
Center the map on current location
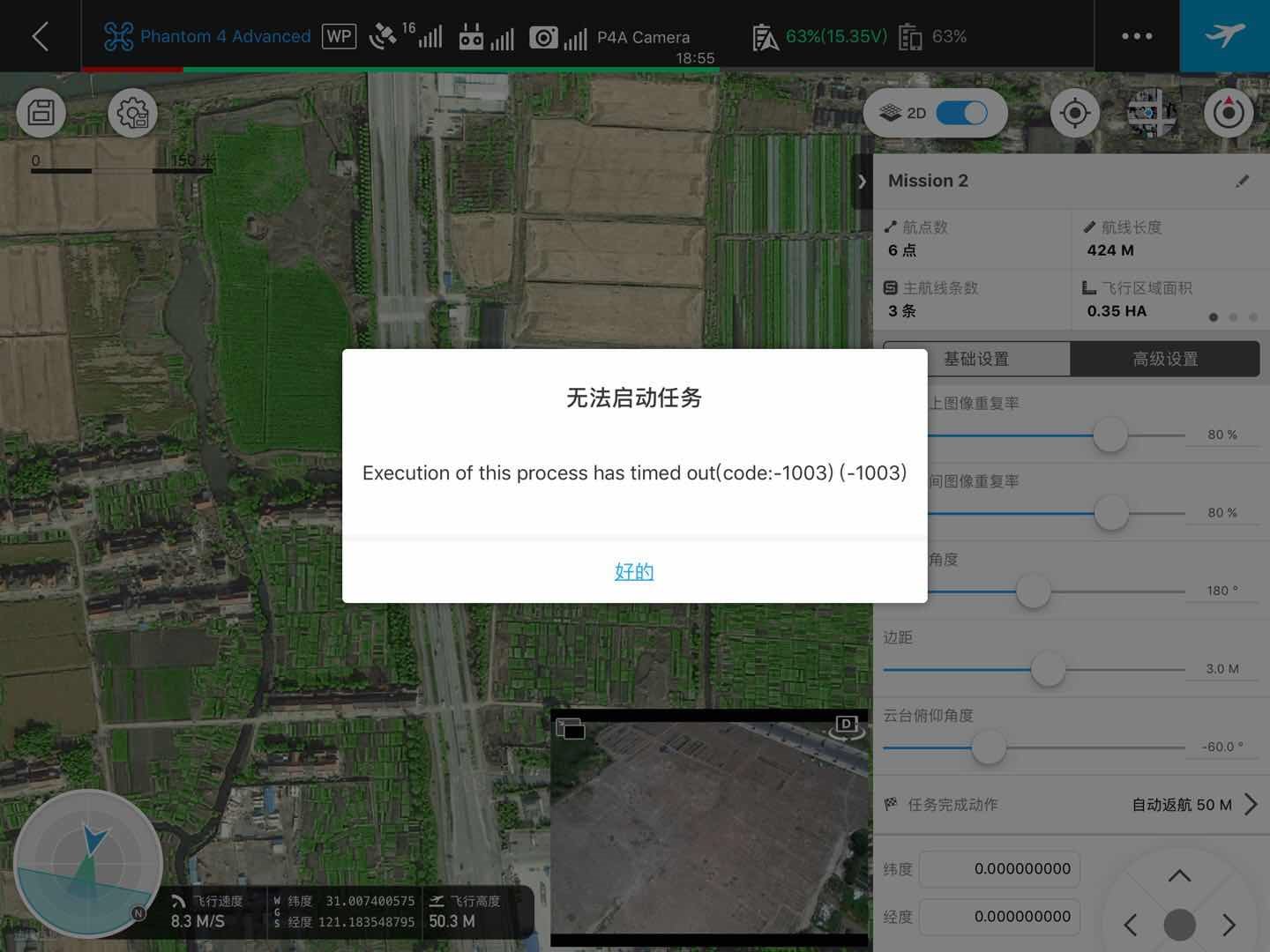tap(1074, 113)
